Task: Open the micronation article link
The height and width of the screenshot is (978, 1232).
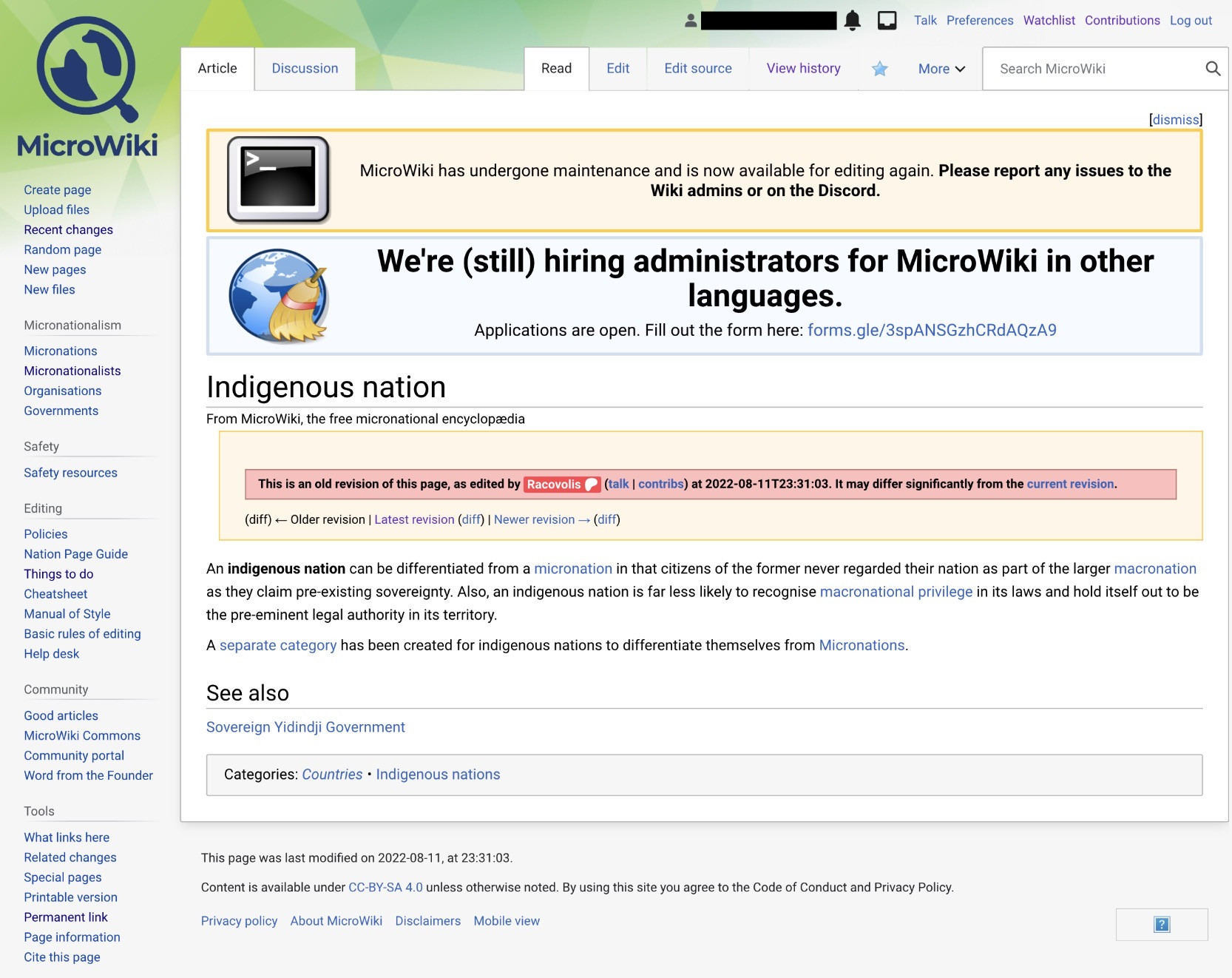Action: pos(573,569)
